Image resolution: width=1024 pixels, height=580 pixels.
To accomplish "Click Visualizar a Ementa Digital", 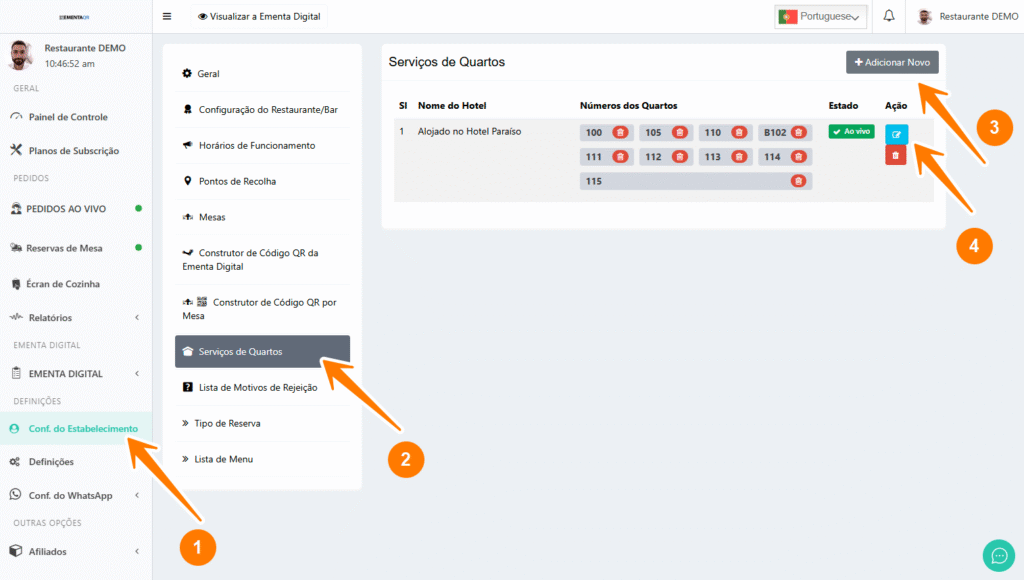I will [259, 16].
